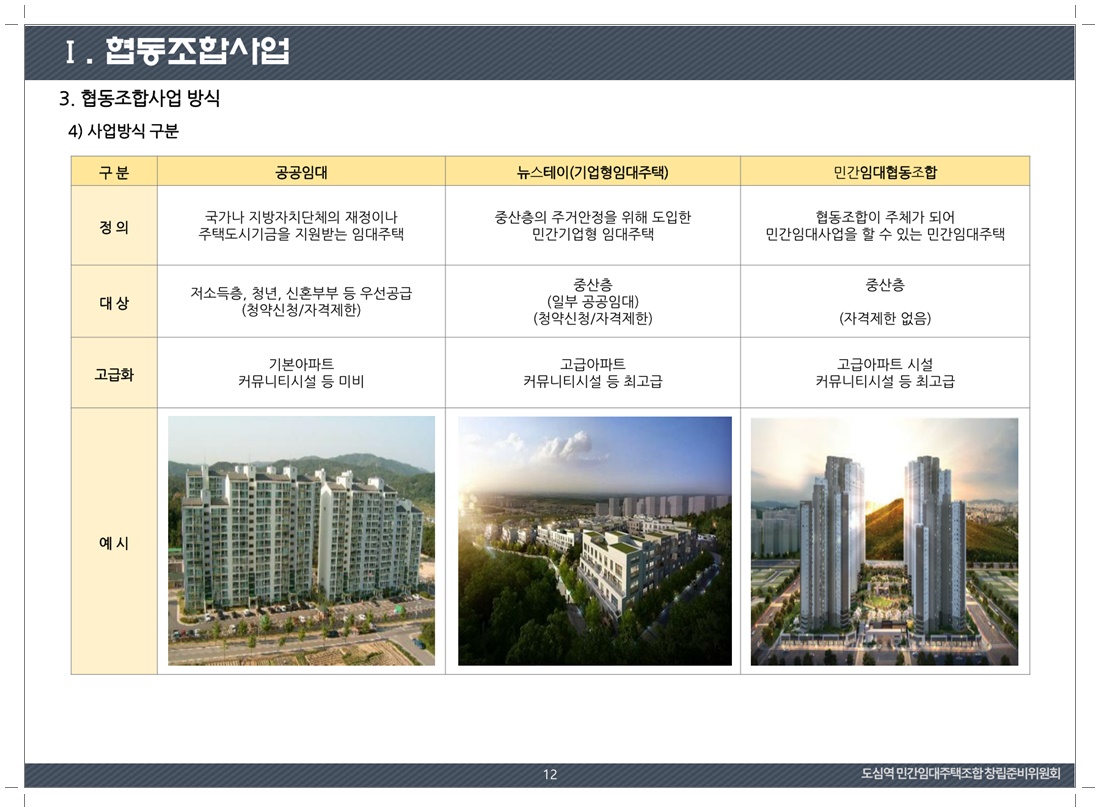
Task: Click the 예 시 row label
Action: 114,543
